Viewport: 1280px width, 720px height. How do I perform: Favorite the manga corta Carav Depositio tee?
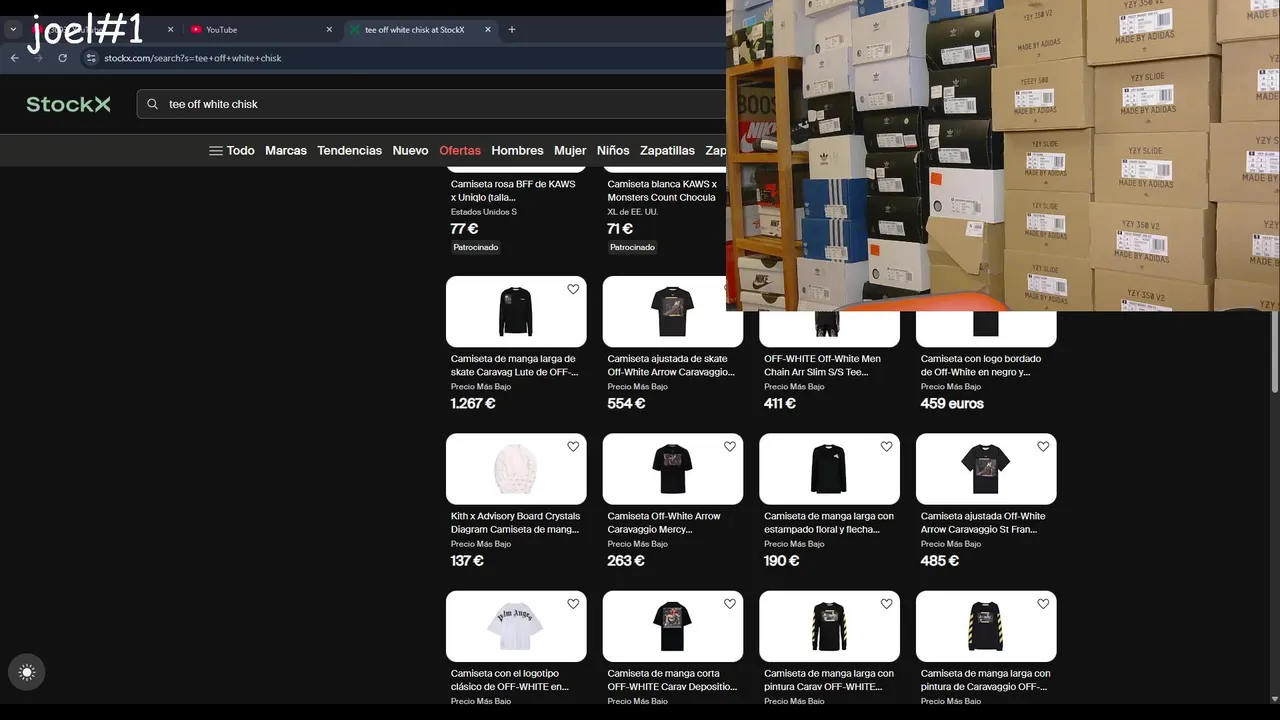tap(730, 604)
